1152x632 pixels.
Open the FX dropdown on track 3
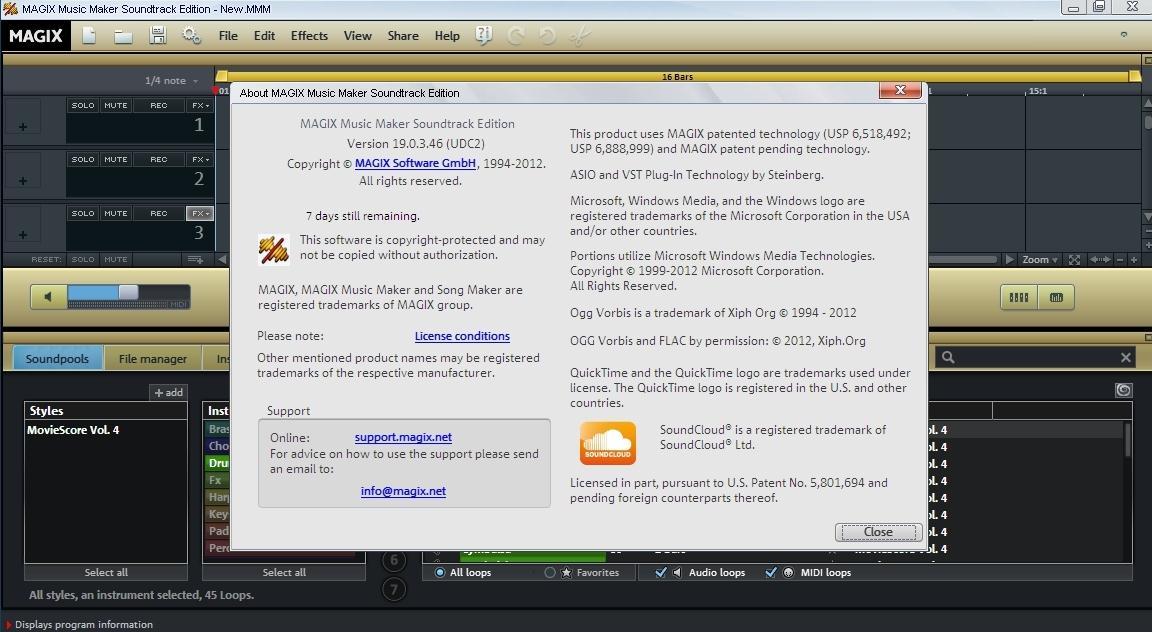tap(199, 212)
